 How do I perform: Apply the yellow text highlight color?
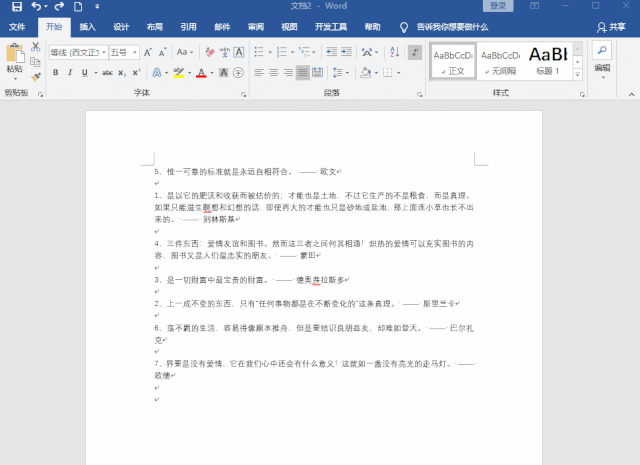coord(179,73)
